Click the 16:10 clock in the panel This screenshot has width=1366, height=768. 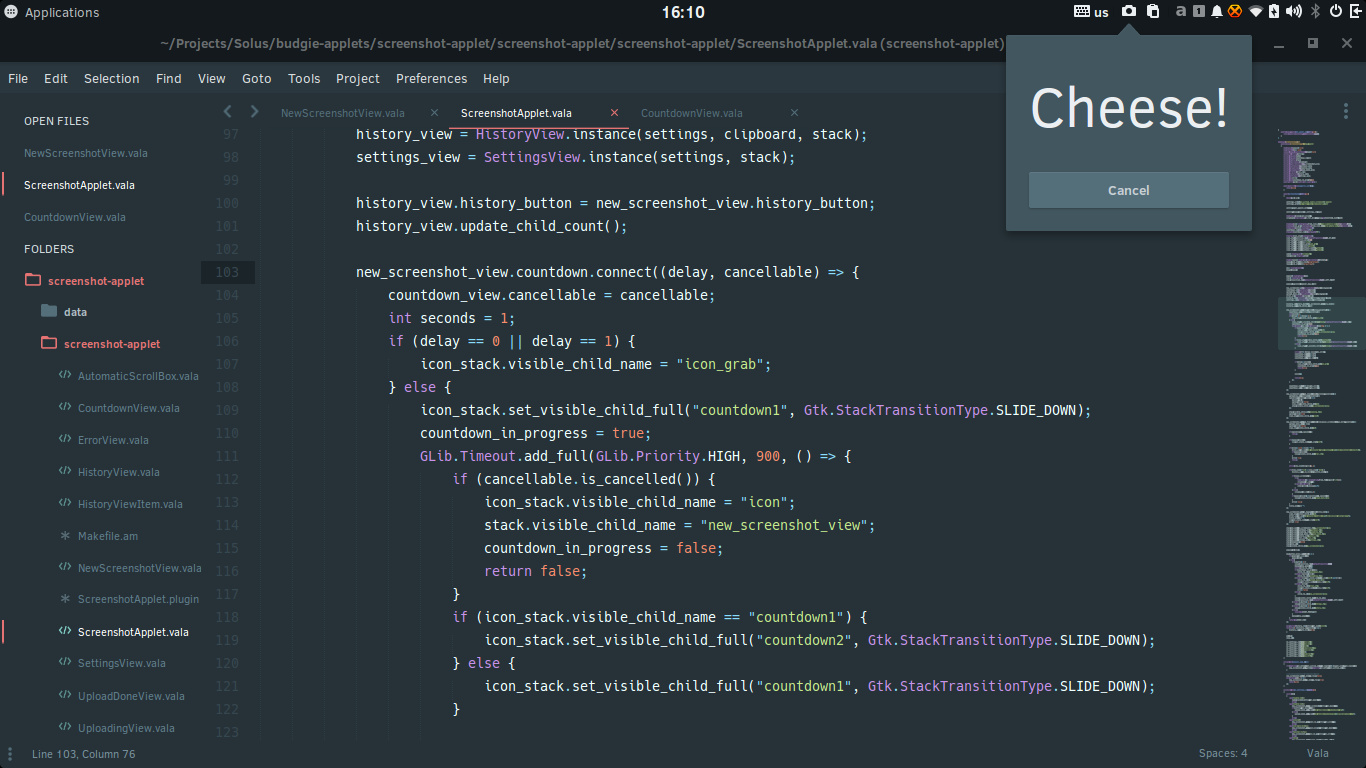tap(683, 12)
